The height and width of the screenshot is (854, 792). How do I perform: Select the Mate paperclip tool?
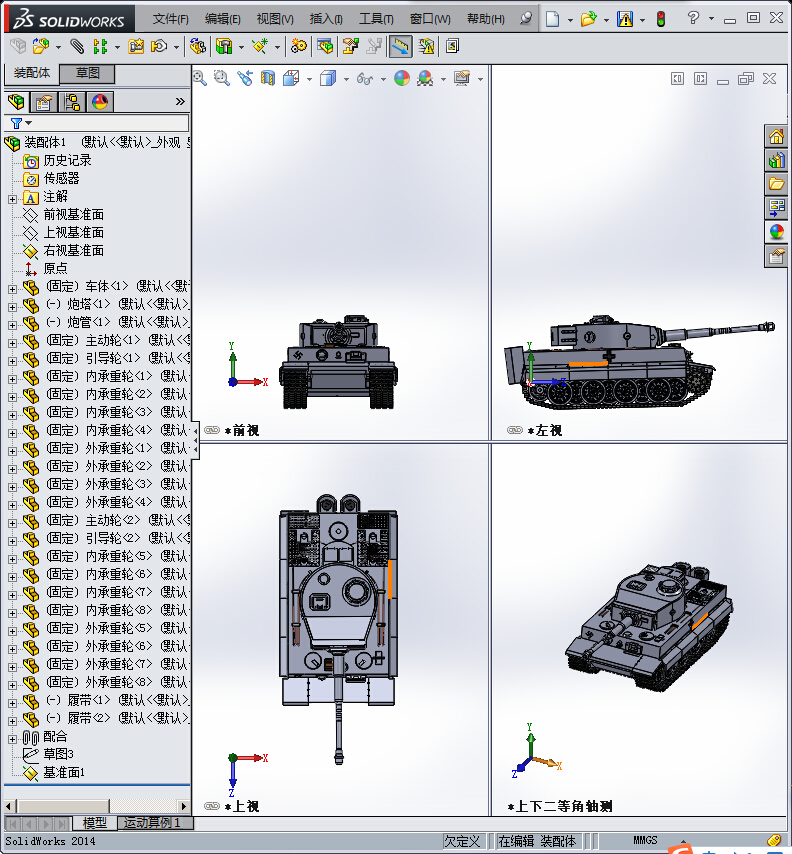[77, 47]
